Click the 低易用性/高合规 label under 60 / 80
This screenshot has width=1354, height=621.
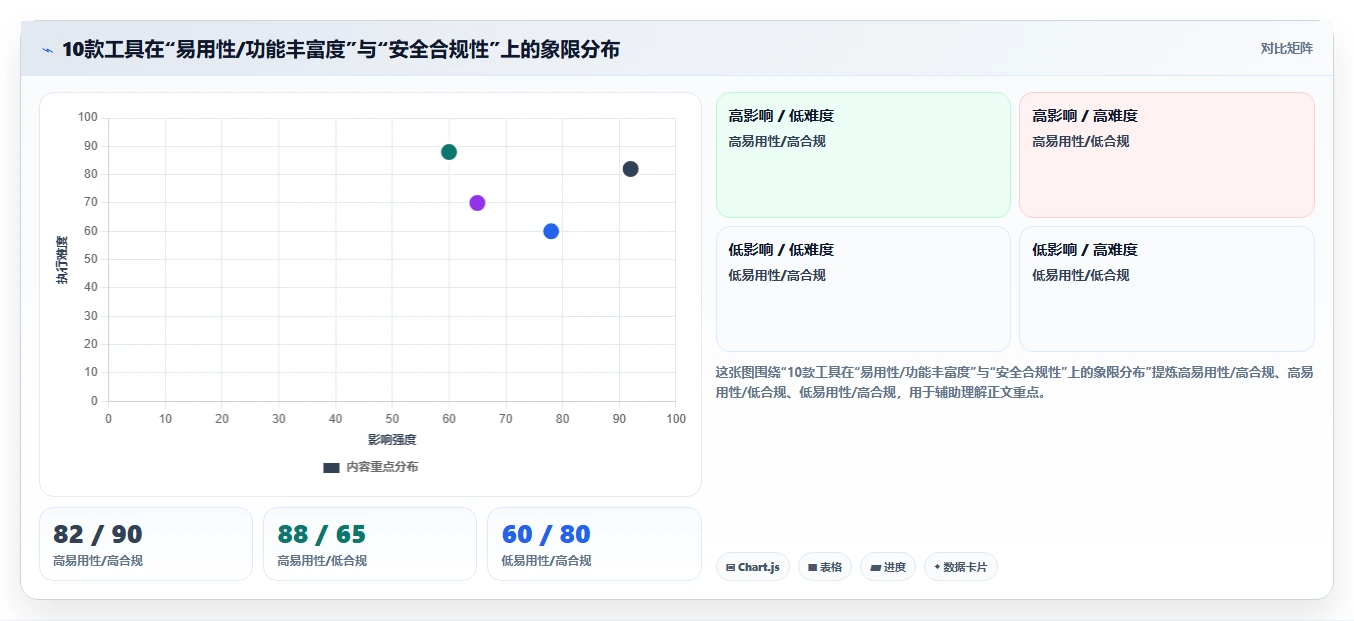click(x=546, y=561)
